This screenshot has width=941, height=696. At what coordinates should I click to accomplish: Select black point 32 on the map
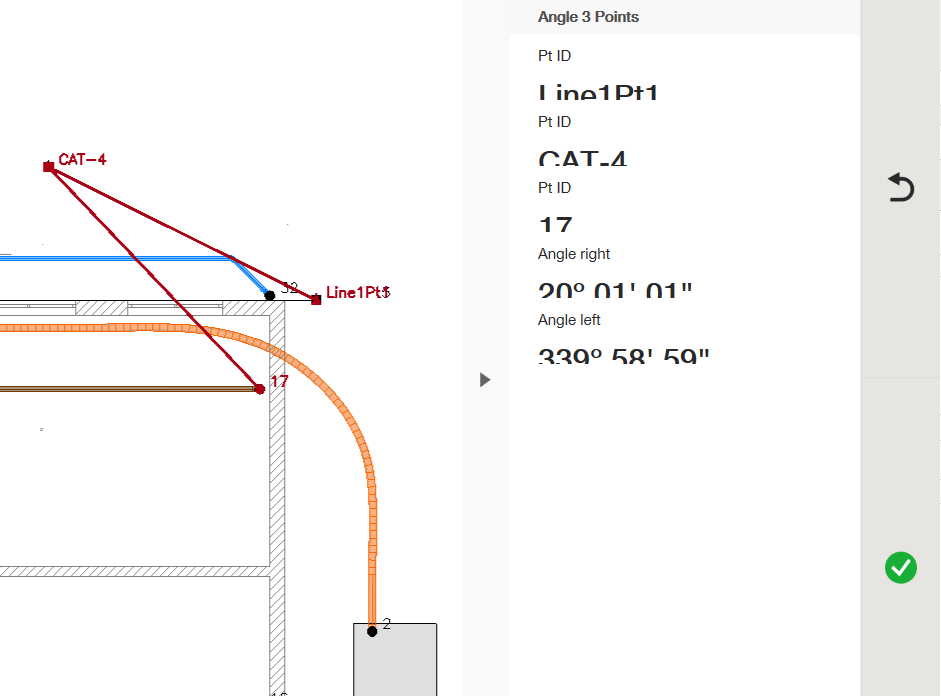pyautogui.click(x=269, y=295)
